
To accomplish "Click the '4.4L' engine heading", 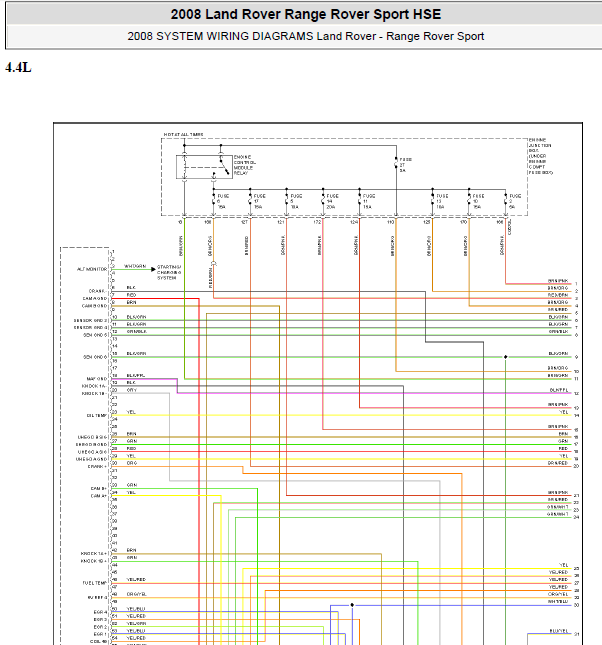I will click(18, 67).
